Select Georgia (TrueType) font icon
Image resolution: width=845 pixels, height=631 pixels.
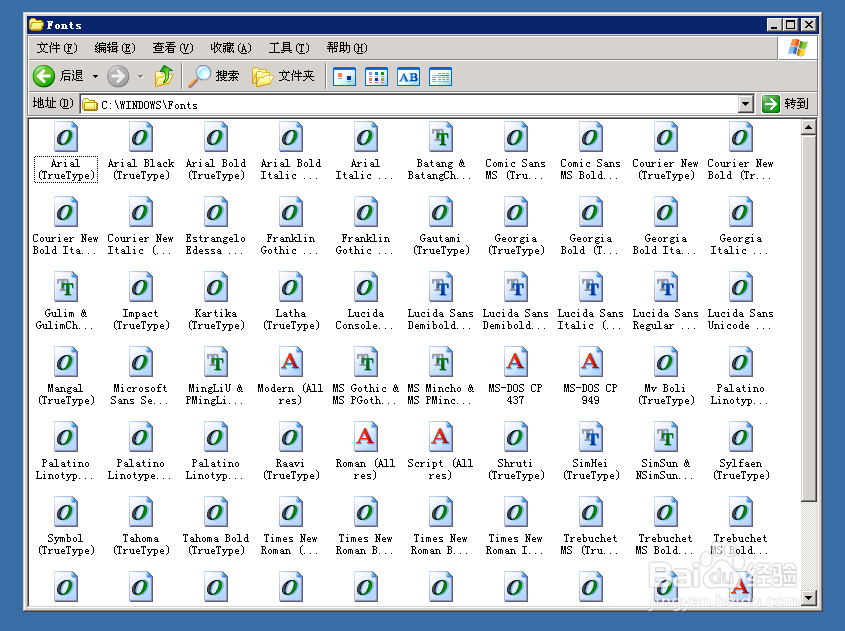[515, 212]
